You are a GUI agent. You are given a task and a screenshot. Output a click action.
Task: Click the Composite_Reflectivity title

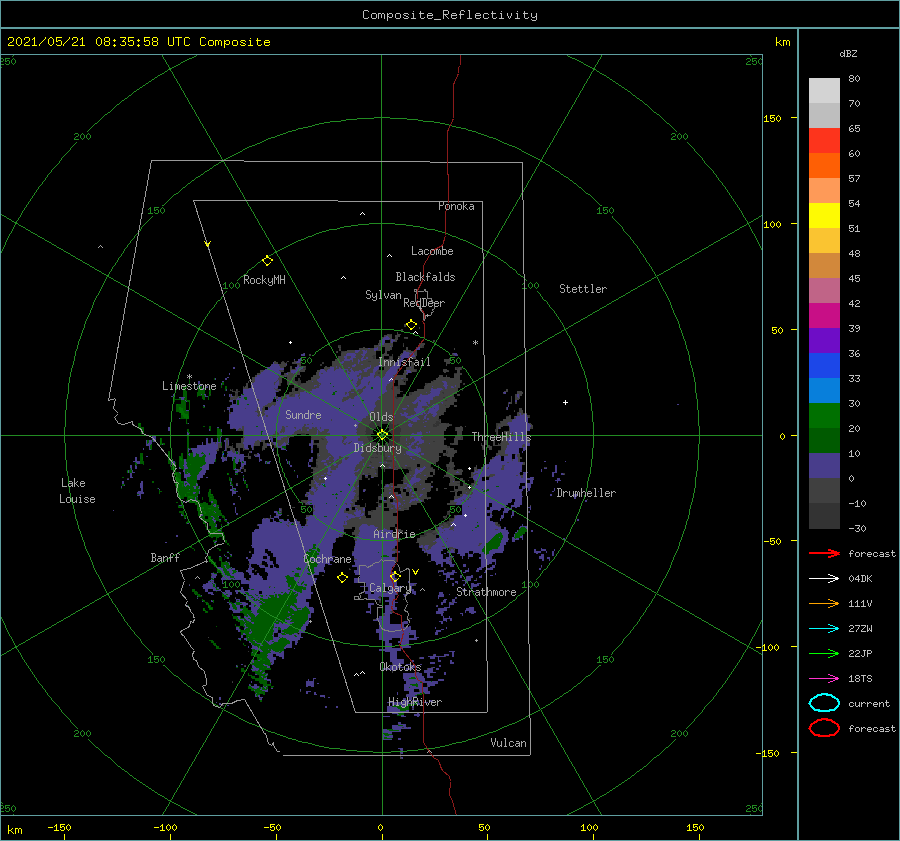click(x=450, y=15)
